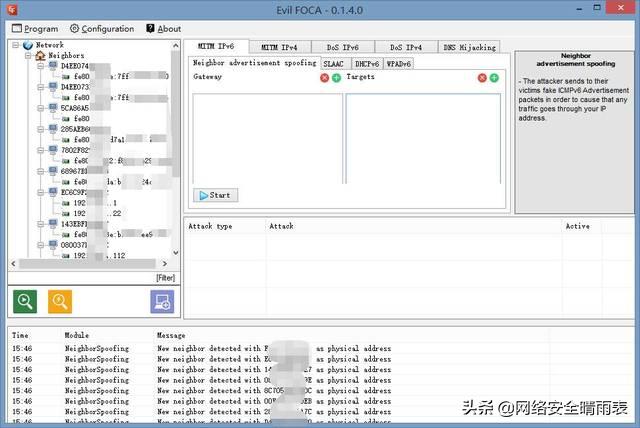Collapse the 68967E neighbor node
Viewport: 640px width, 428px height.
click(x=40, y=171)
